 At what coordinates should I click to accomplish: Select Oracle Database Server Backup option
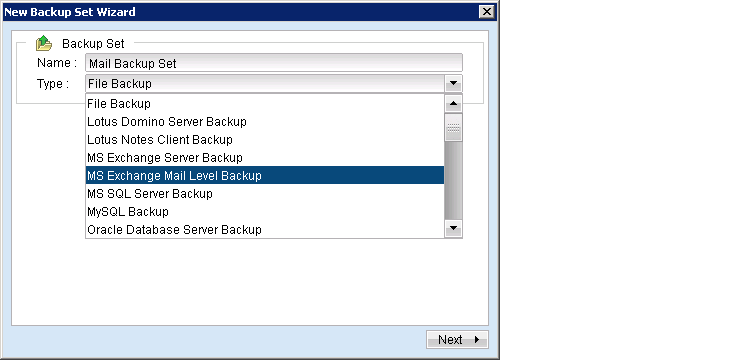(x=265, y=229)
